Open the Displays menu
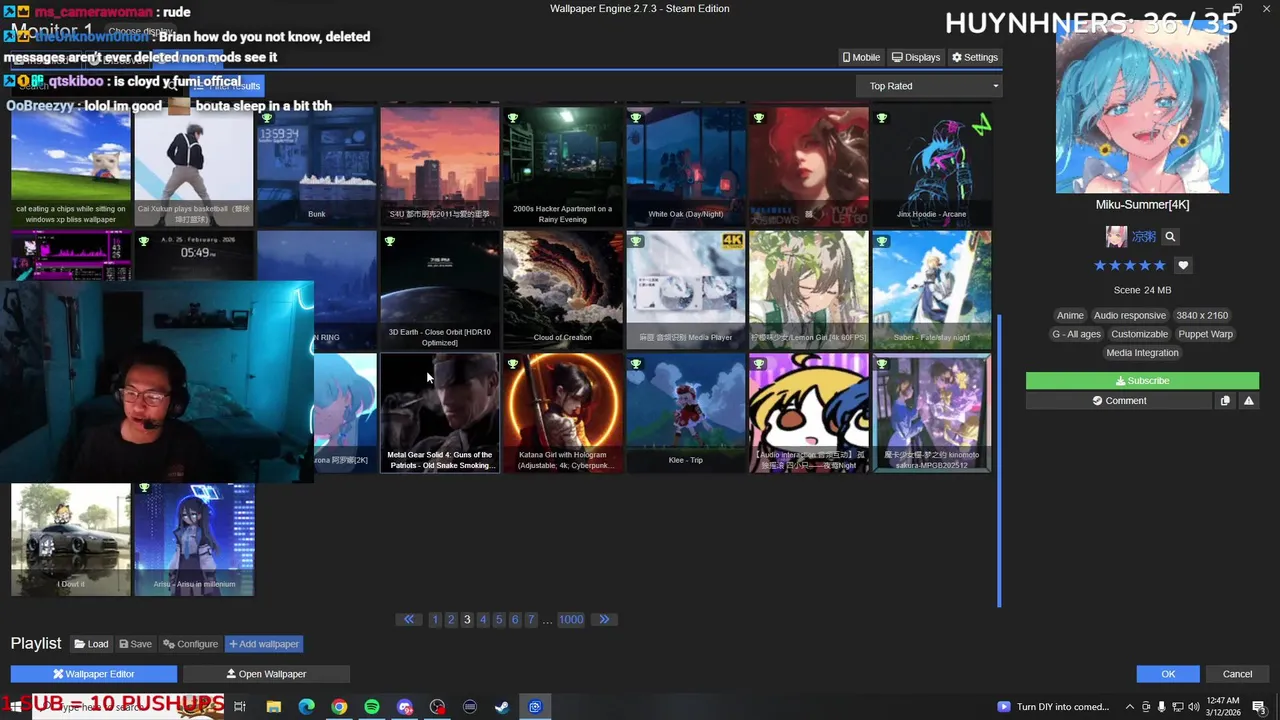The height and width of the screenshot is (720, 1280). point(916,57)
